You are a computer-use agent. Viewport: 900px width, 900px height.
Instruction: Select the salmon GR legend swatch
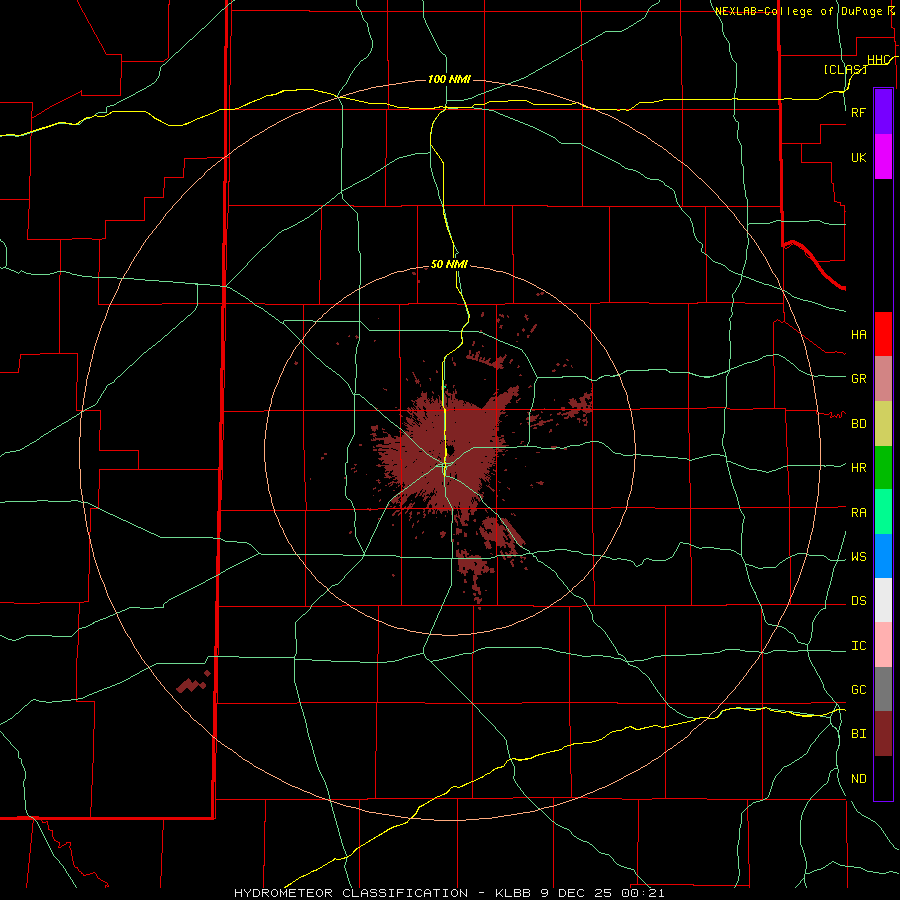883,379
